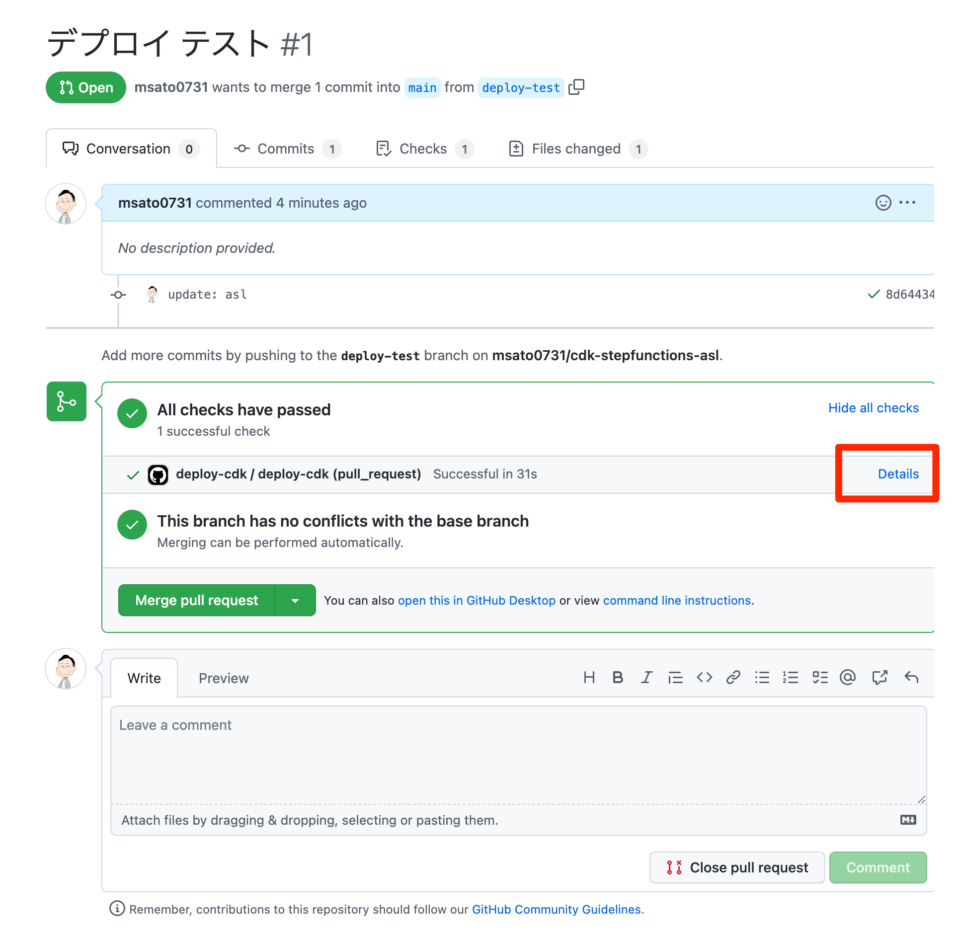
Task: Insert a heading using the H icon
Action: pyautogui.click(x=589, y=677)
